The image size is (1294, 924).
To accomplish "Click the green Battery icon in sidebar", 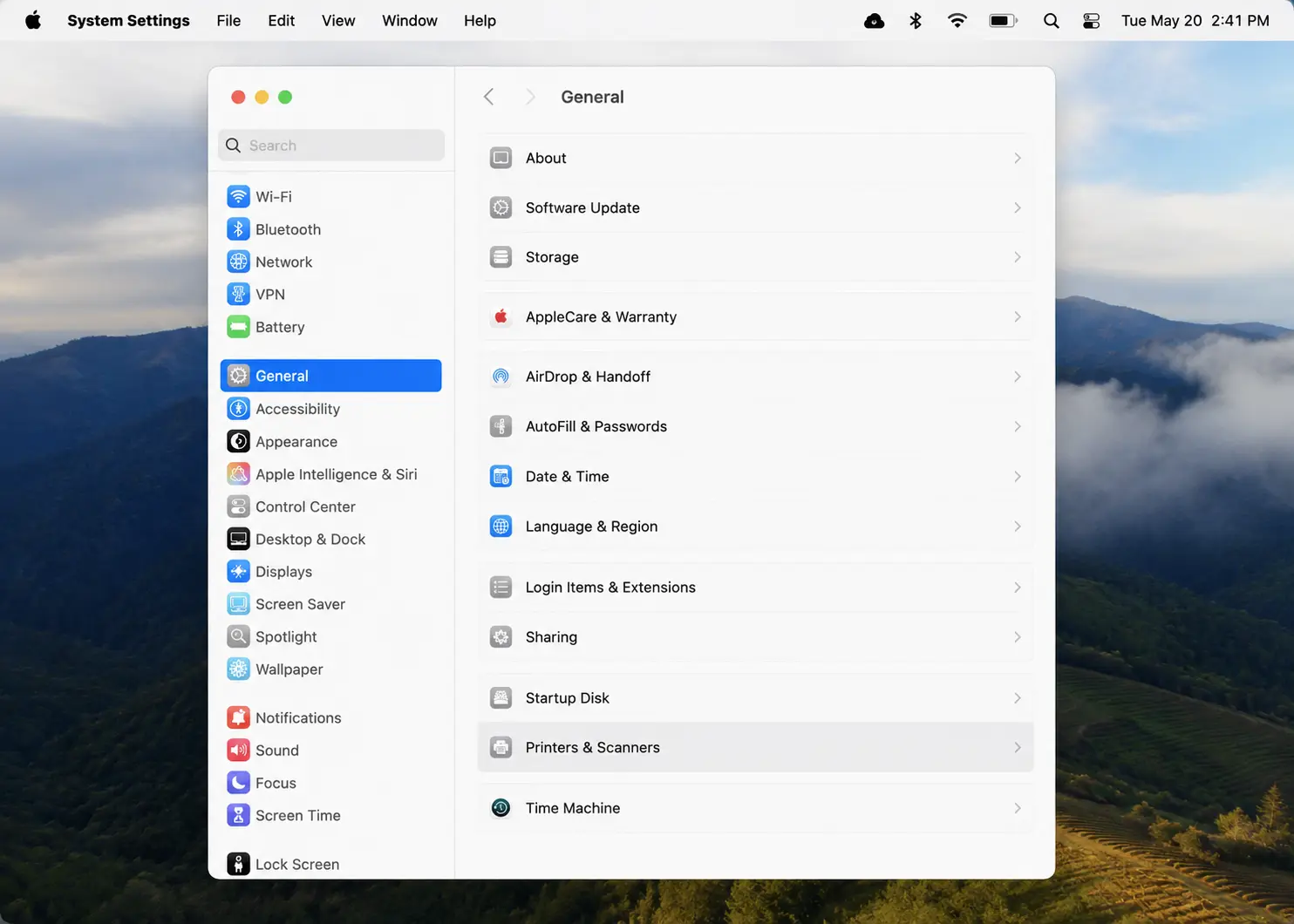I will click(238, 327).
